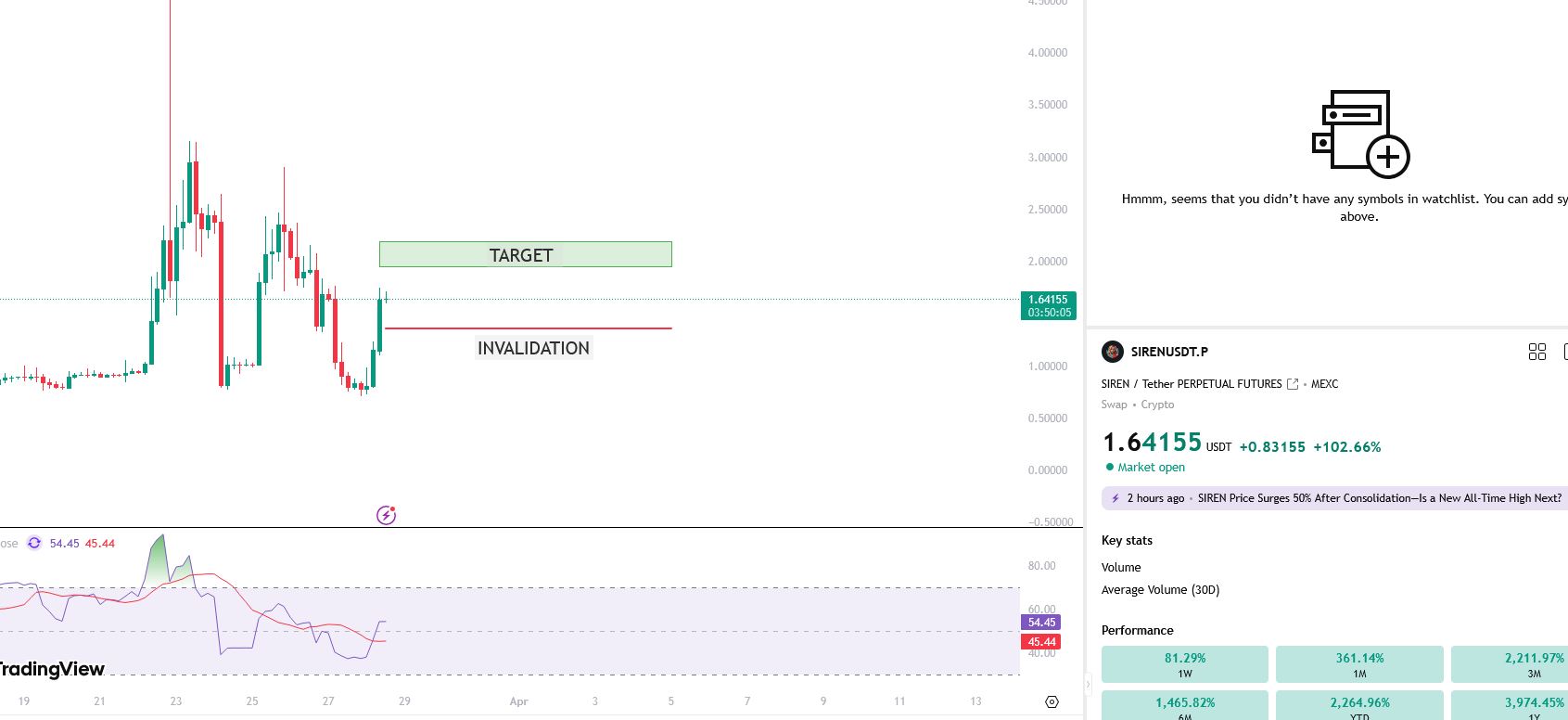Click the red 45.44 tag on the indicator scale
The image size is (1568, 720).
(1041, 642)
